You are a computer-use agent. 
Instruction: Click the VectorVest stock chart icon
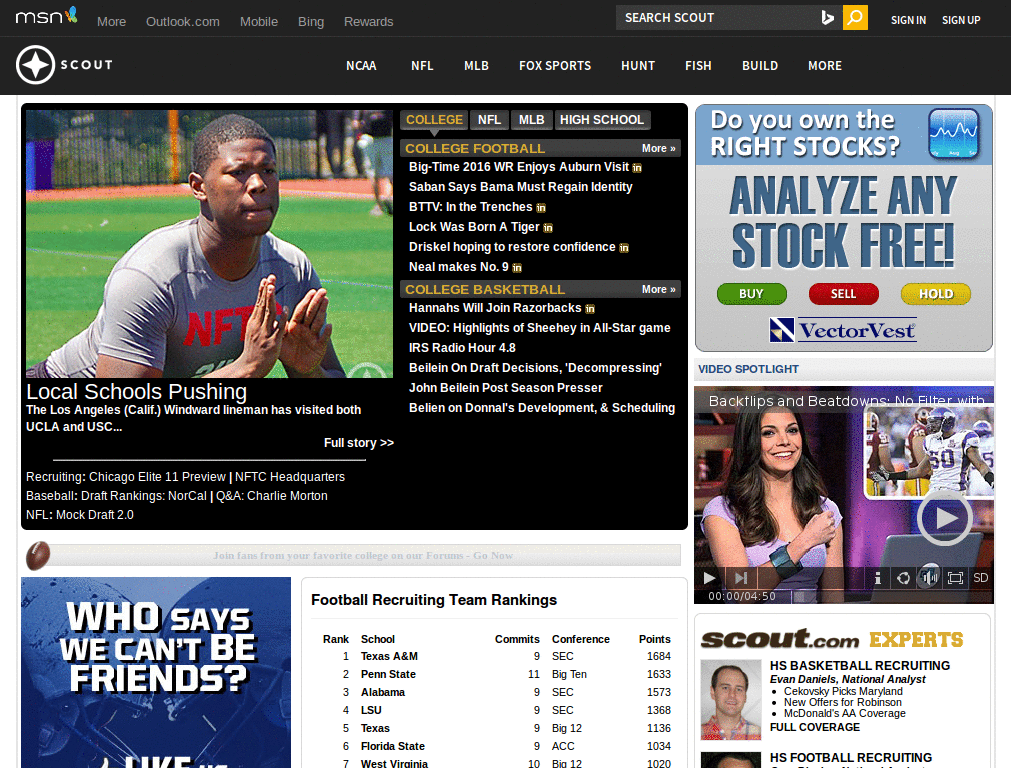pyautogui.click(x=954, y=135)
